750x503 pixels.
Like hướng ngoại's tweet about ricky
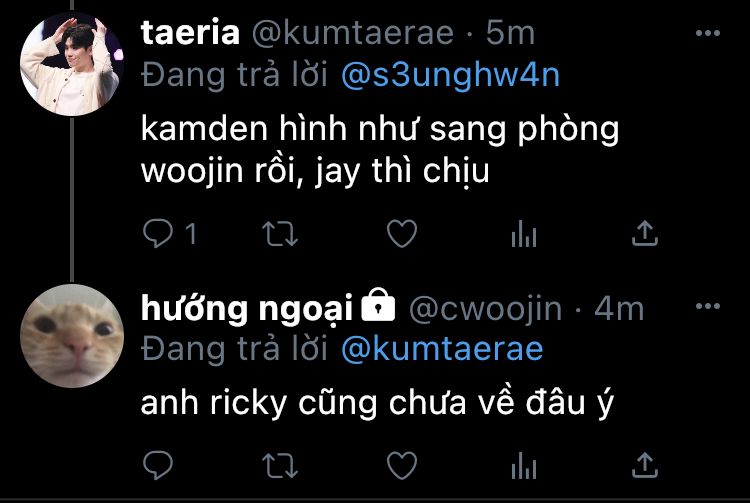tap(402, 465)
